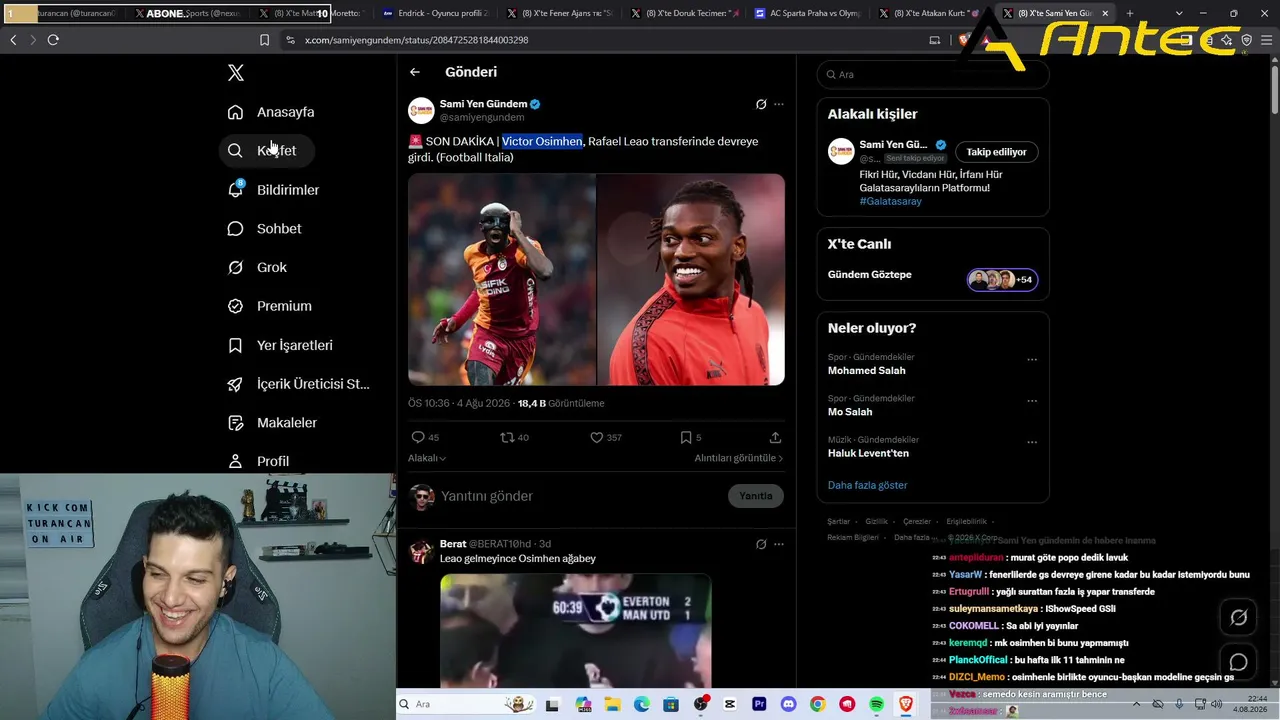Click the bookmark icon in address bar

(264, 40)
